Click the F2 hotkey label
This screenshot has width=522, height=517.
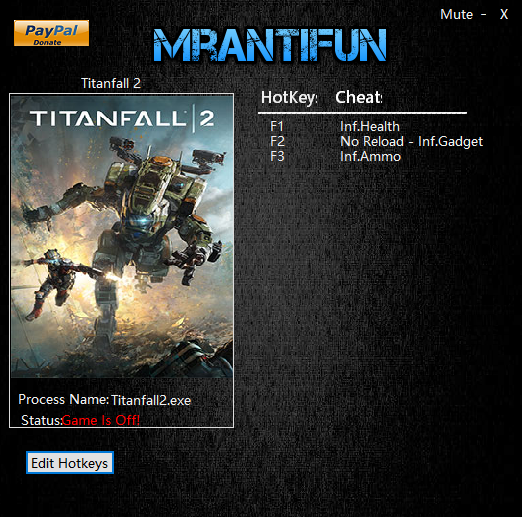click(x=277, y=141)
